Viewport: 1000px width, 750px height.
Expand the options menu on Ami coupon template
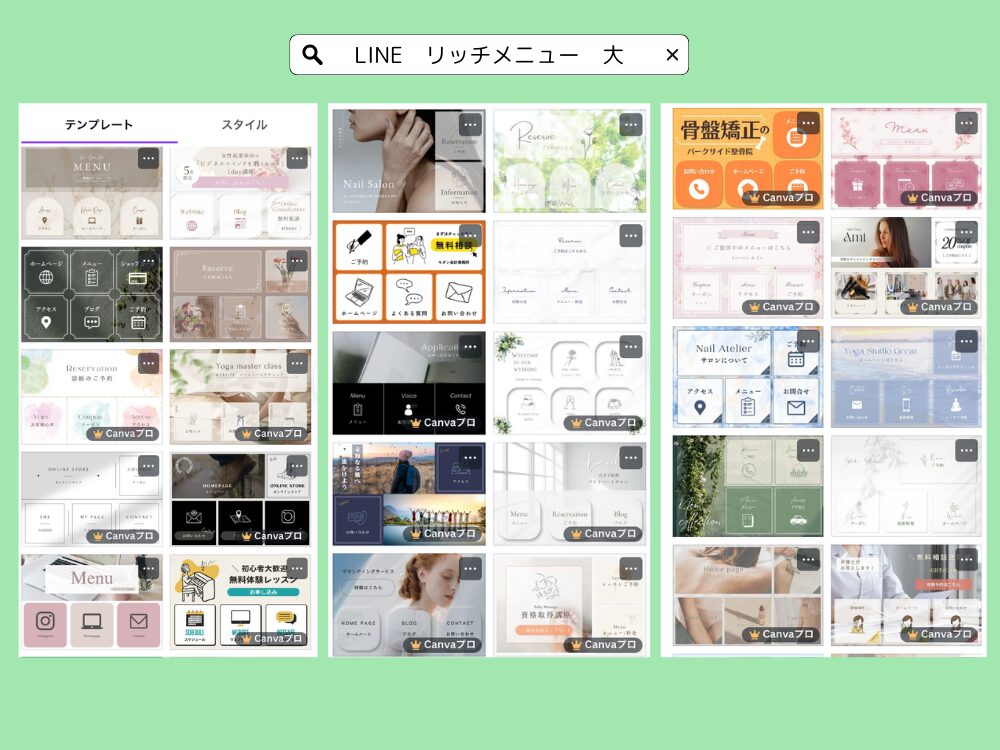966,233
